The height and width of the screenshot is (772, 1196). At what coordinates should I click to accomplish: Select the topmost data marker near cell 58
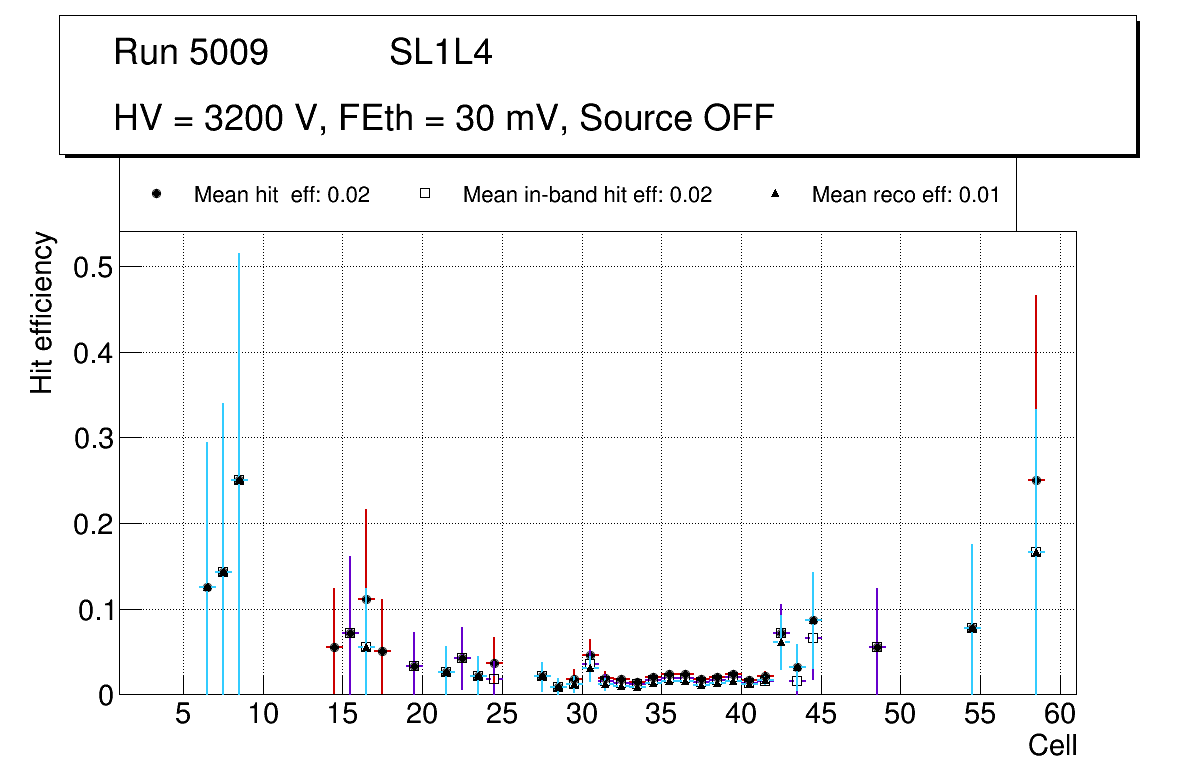(x=1036, y=480)
